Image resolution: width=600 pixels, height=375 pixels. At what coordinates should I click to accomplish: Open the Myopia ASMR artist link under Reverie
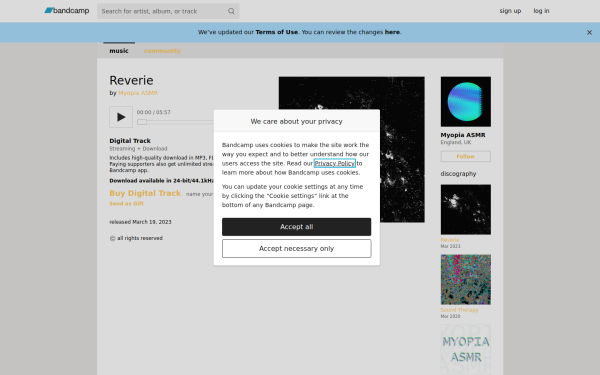pos(138,93)
